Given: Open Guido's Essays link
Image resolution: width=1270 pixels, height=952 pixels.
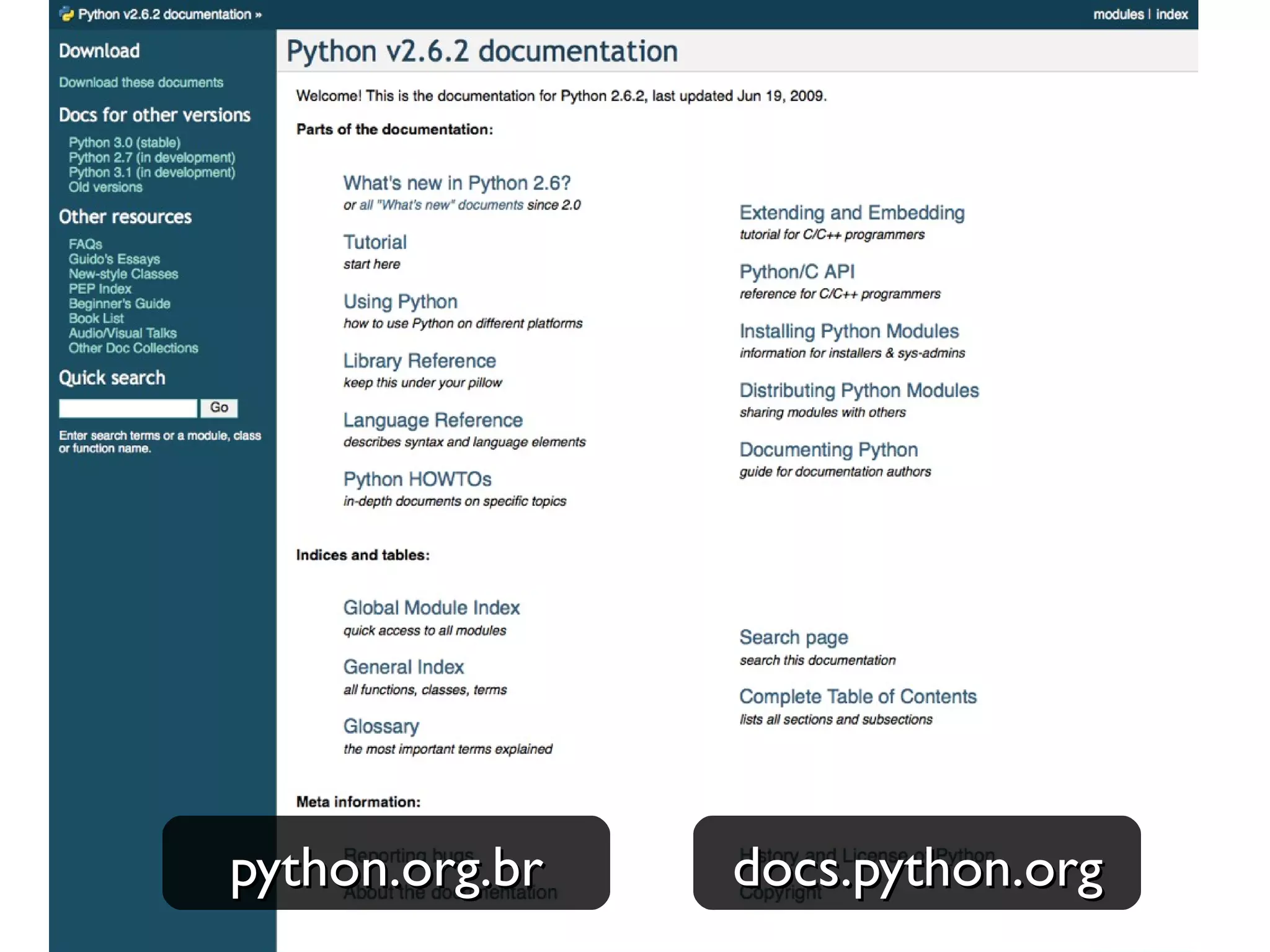Looking at the screenshot, I should [114, 259].
